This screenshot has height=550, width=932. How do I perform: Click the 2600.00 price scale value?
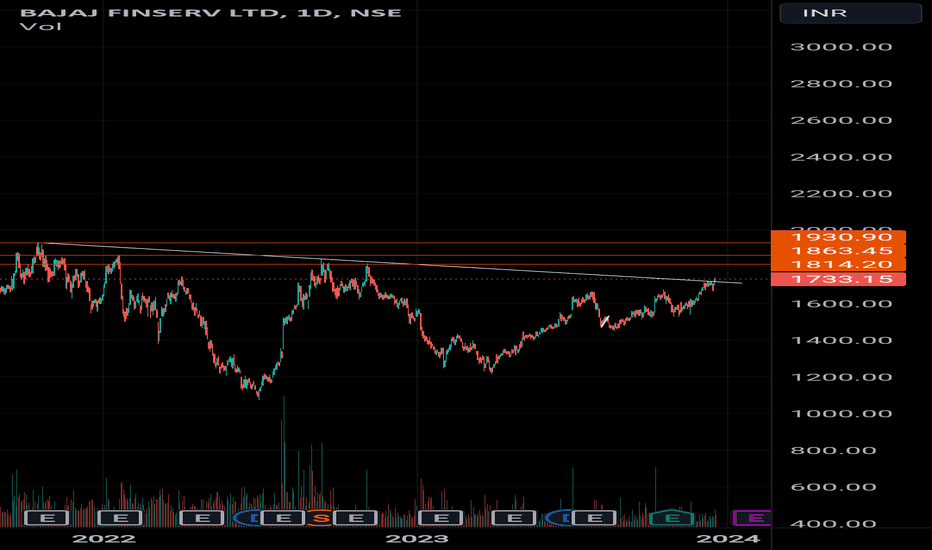click(841, 121)
